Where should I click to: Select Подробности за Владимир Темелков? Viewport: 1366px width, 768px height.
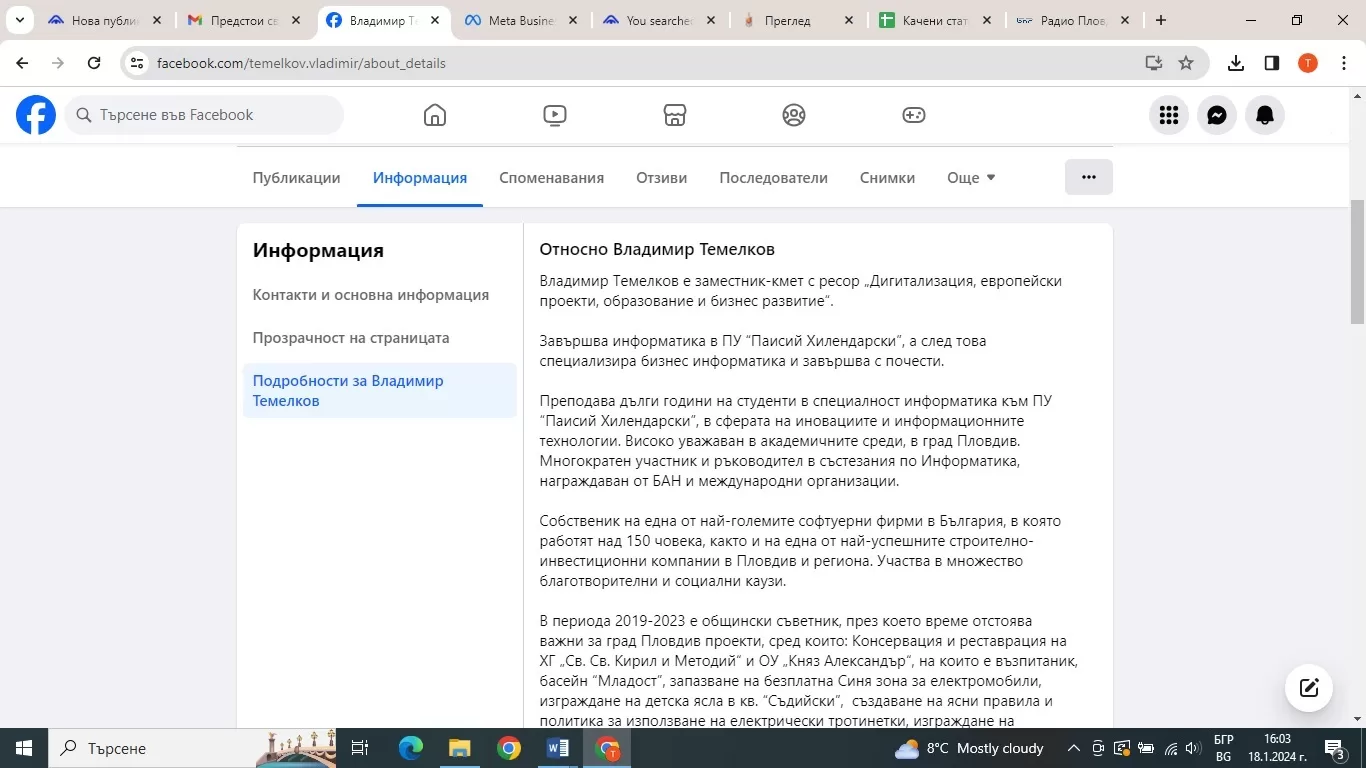click(x=380, y=391)
